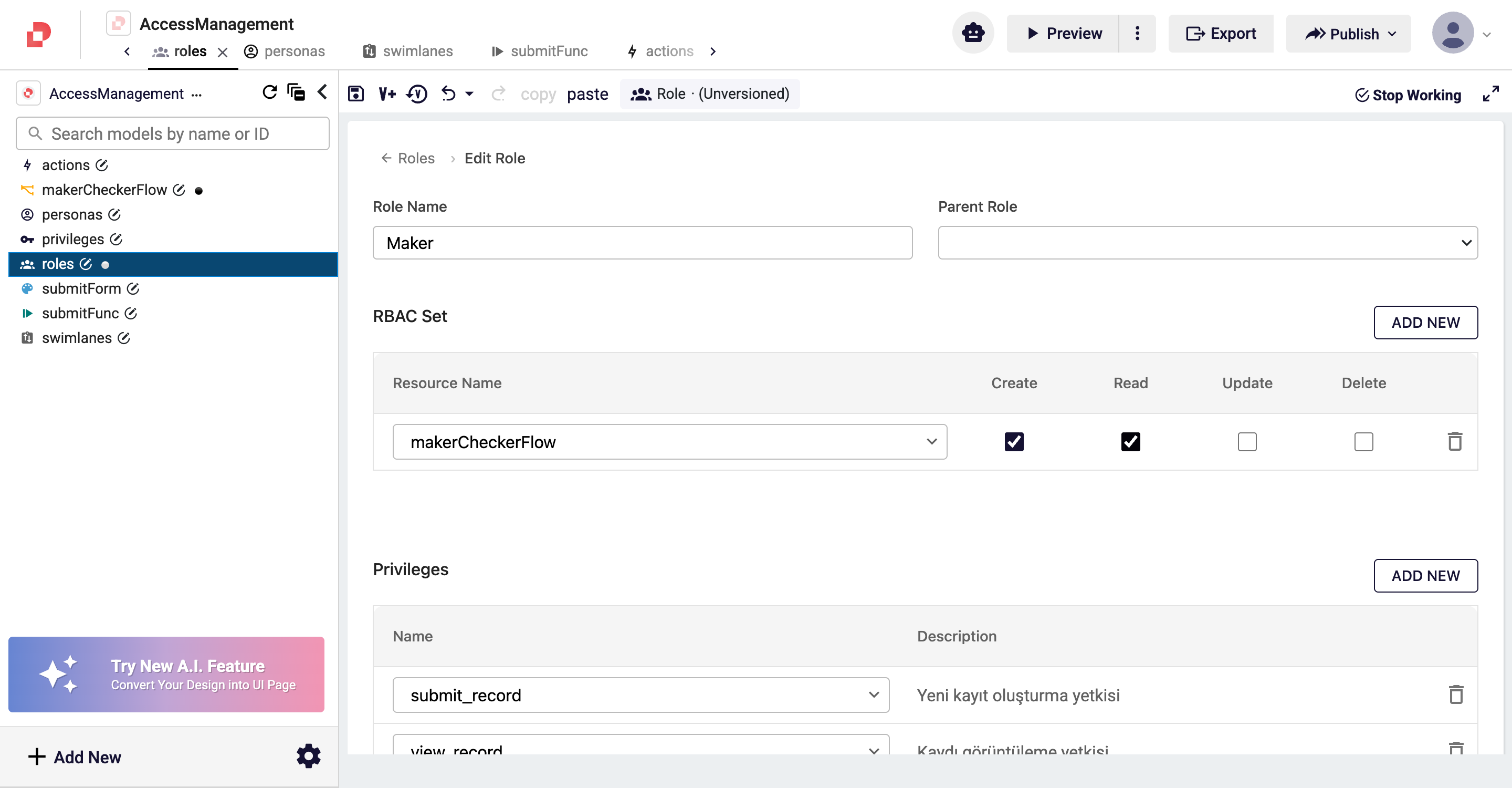Collapse the left sidebar panel
This screenshot has height=788, width=1512.
[322, 92]
